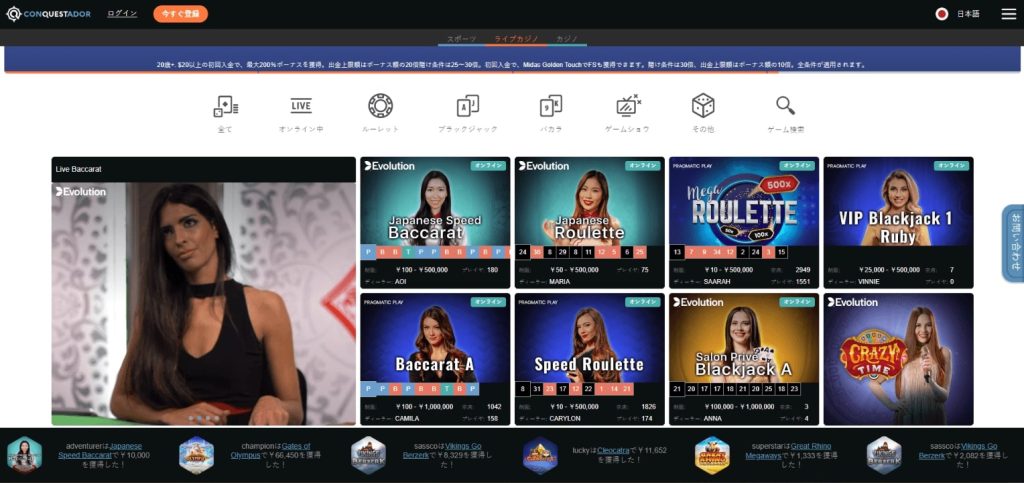
Task: Select the LIVE オンライン中 filter icon
Action: (301, 106)
